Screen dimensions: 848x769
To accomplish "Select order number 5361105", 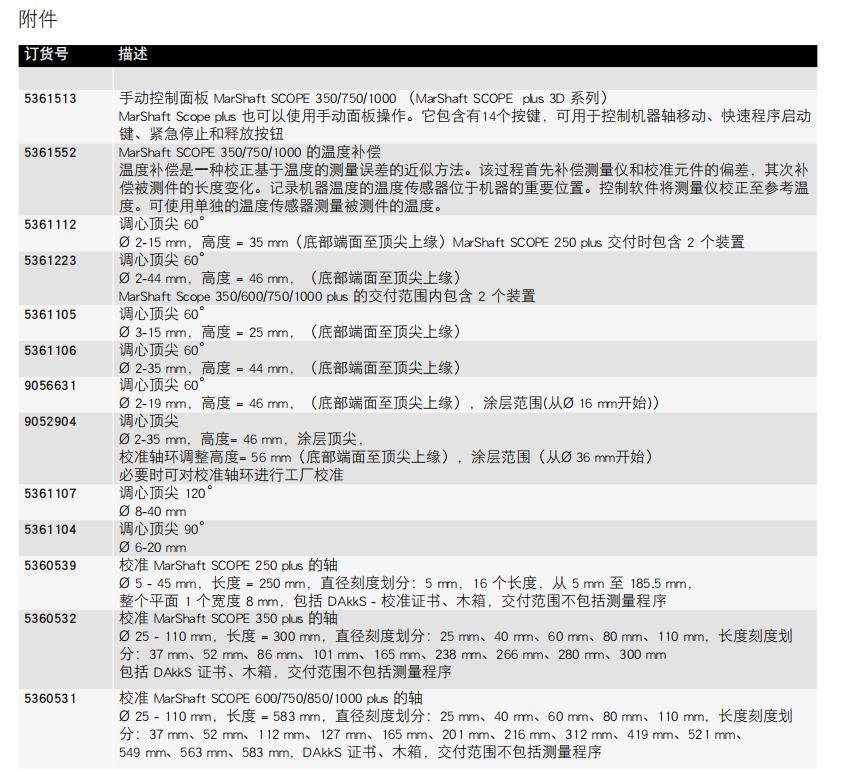I will pyautogui.click(x=50, y=314).
